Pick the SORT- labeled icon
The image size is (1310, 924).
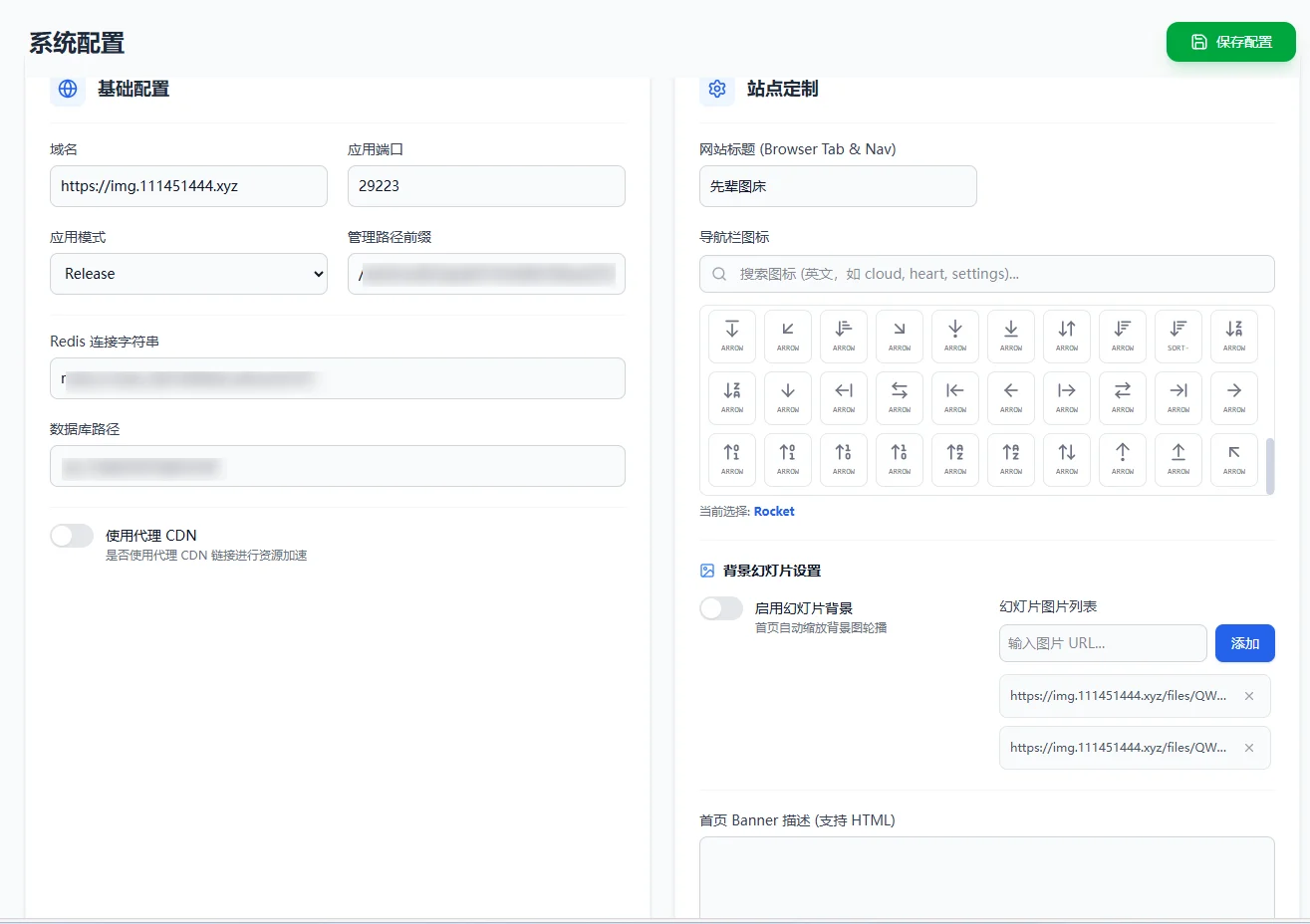(1179, 336)
